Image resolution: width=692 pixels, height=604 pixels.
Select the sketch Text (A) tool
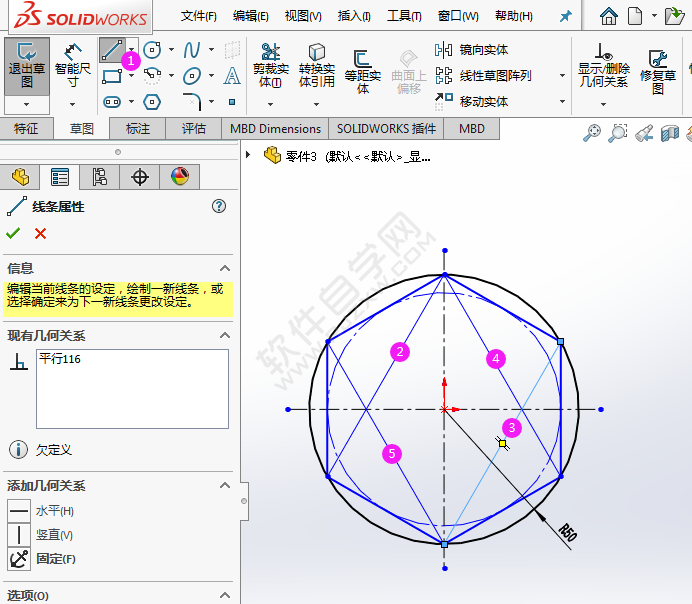[x=232, y=76]
